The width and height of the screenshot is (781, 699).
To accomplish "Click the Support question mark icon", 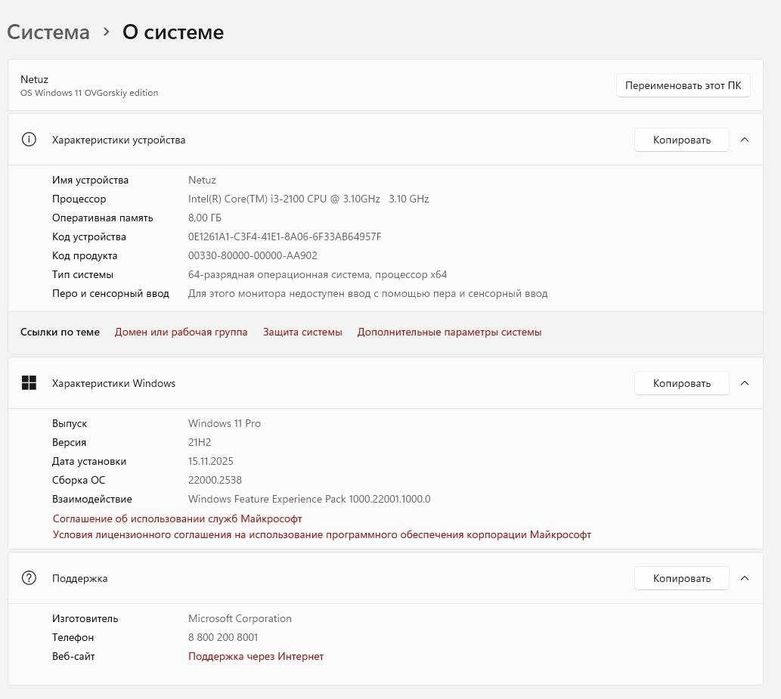I will click(x=29, y=578).
